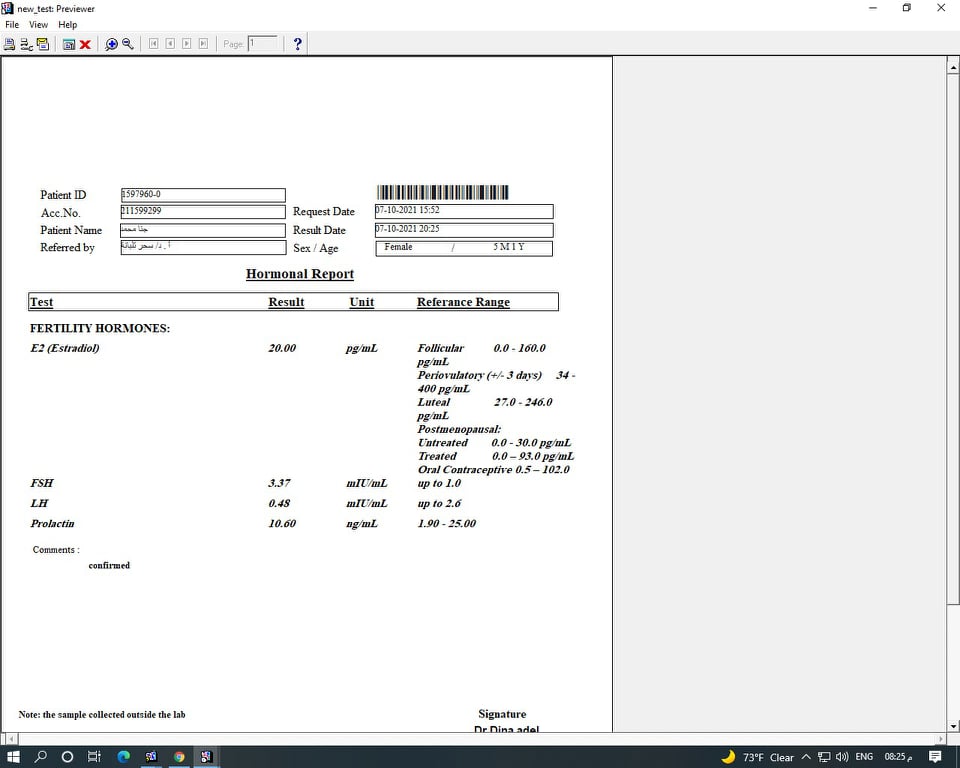
Task: Open the notification center icon
Action: click(x=935, y=757)
